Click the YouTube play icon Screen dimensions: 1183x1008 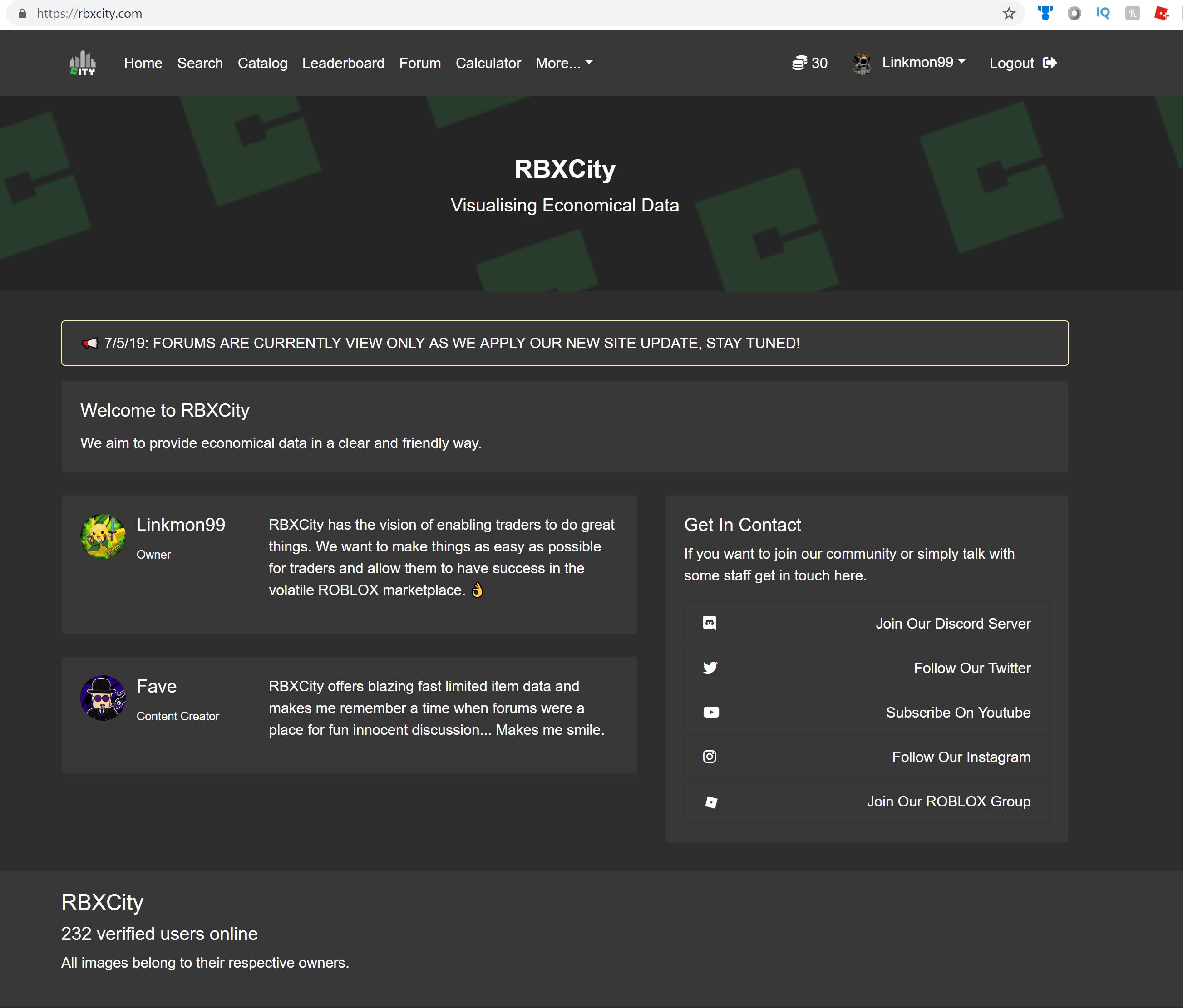(x=711, y=713)
